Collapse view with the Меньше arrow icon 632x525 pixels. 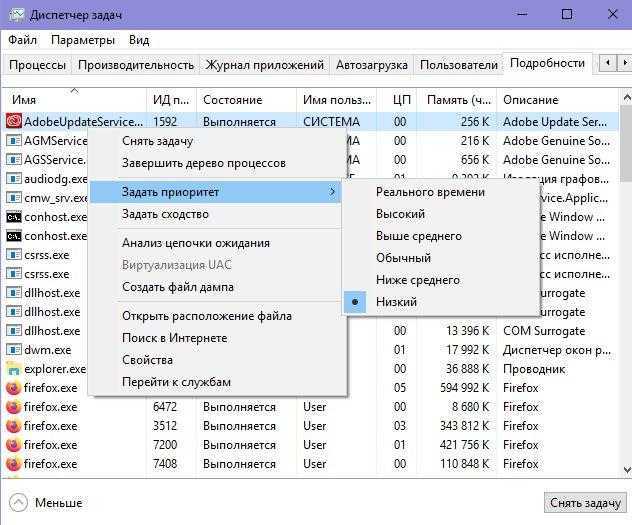18,502
